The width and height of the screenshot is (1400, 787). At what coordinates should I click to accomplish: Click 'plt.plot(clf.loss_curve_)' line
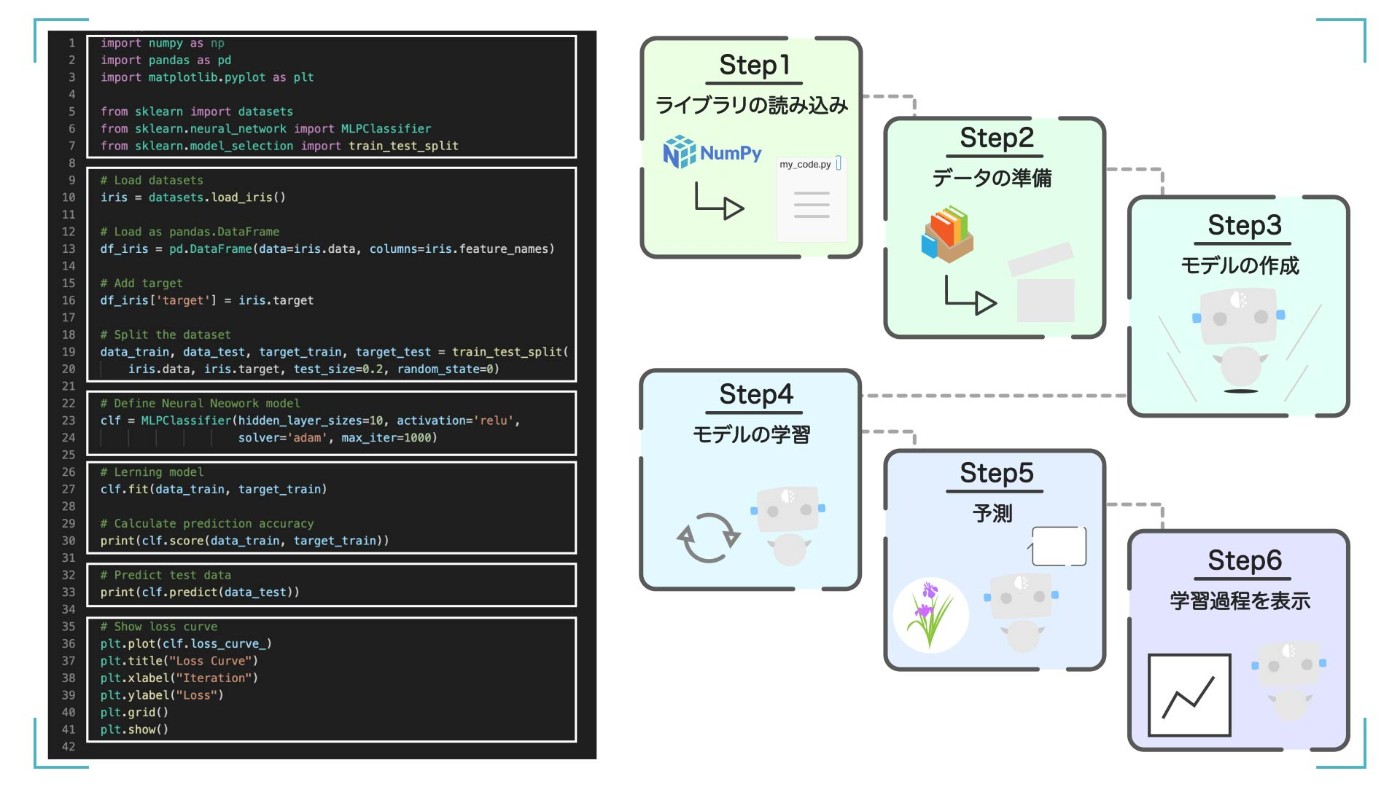click(x=186, y=644)
